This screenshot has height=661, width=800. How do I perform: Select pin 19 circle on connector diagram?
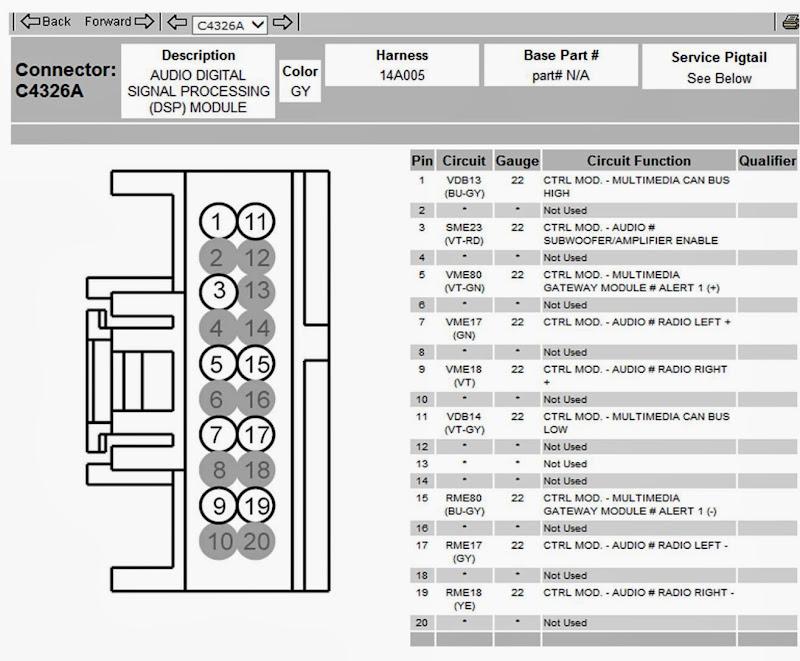point(256,506)
